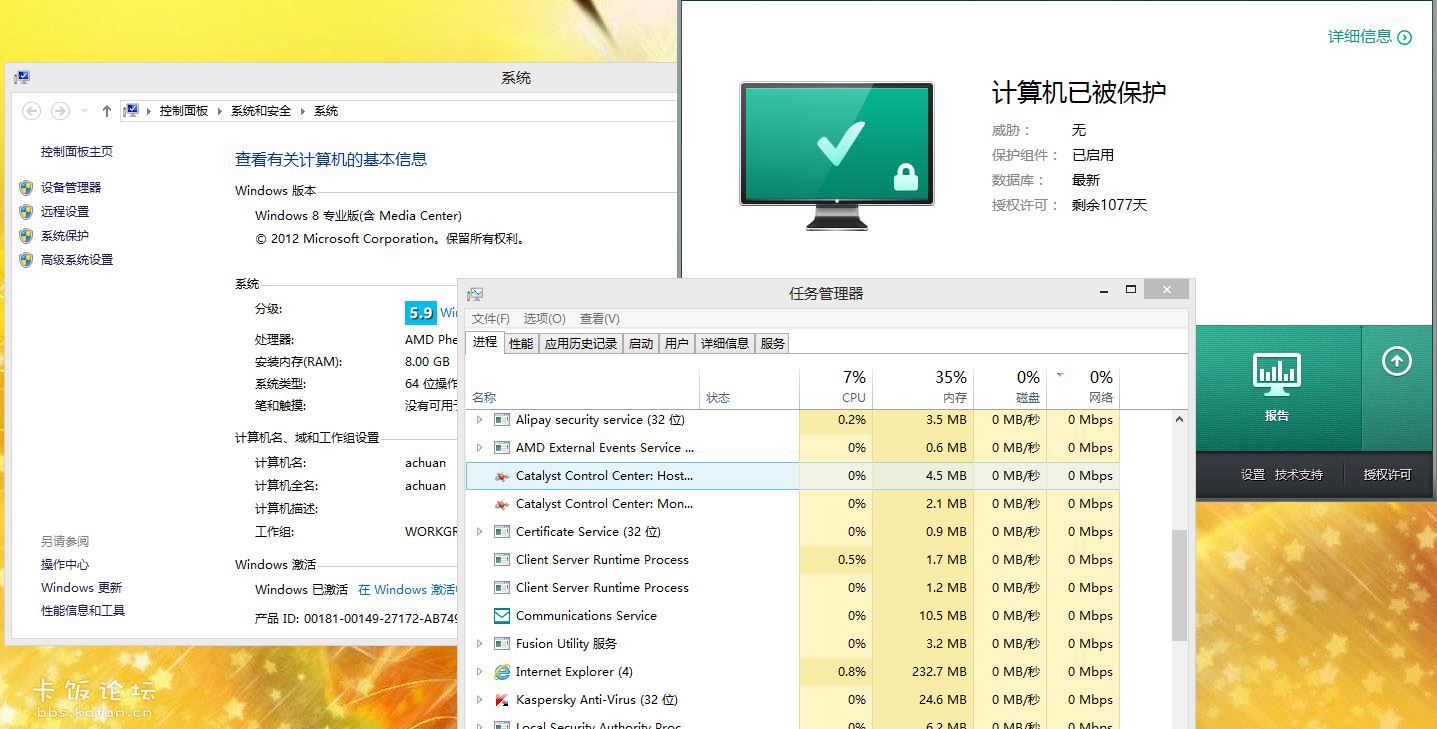Viewport: 1437px width, 729px height.
Task: Click the Remote Settings shield icon
Action: (26, 211)
